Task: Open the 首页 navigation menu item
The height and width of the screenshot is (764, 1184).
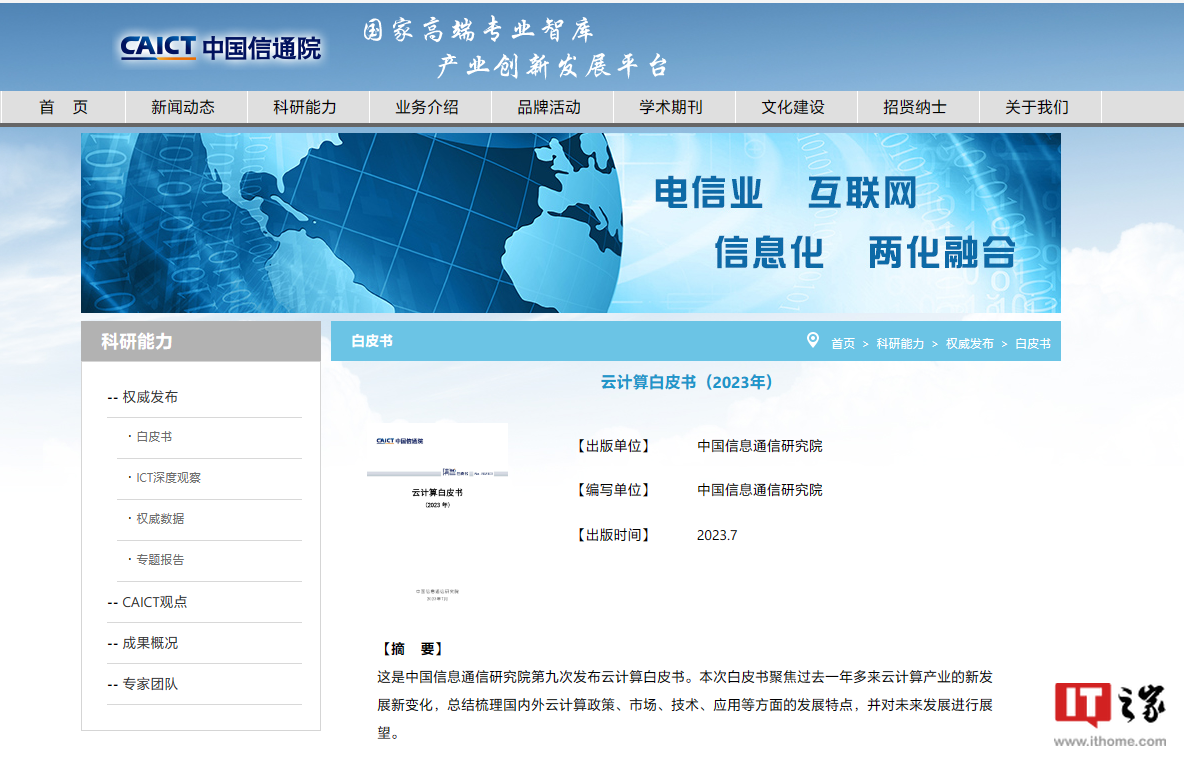Action: pos(63,107)
